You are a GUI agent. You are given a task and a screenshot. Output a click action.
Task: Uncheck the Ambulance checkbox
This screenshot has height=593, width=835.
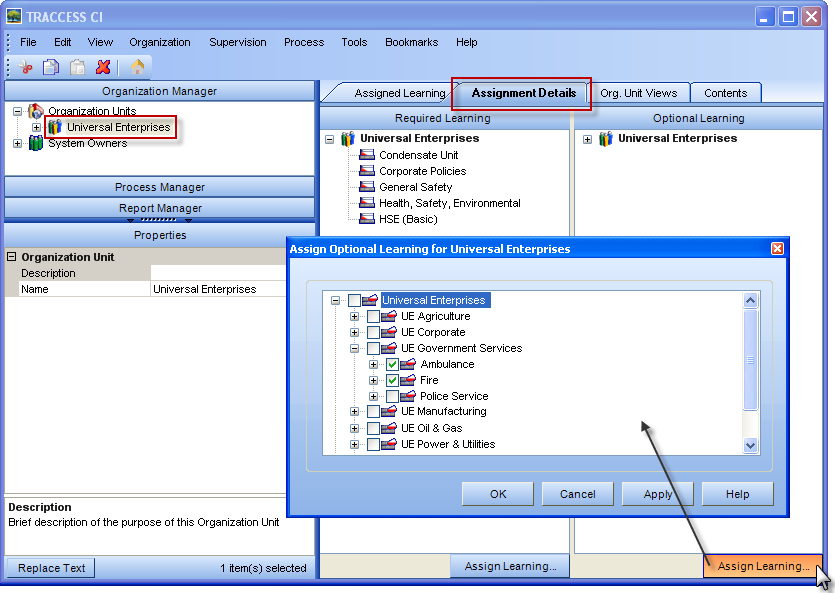394,364
